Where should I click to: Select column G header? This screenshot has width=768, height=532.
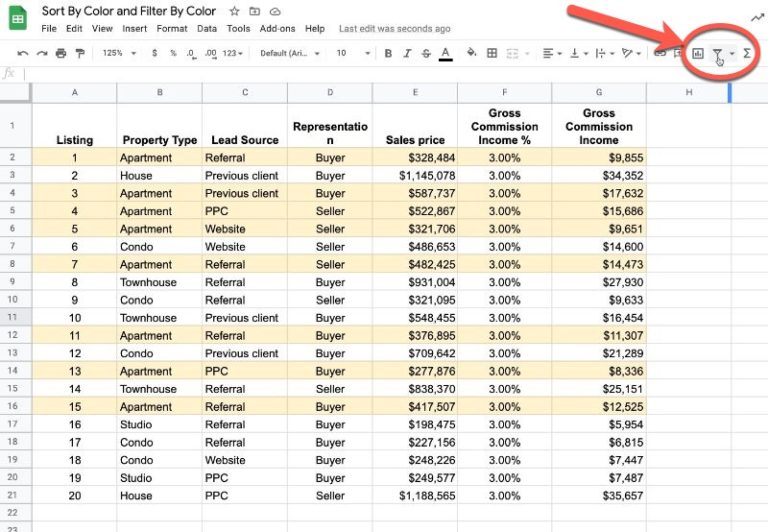[x=599, y=92]
